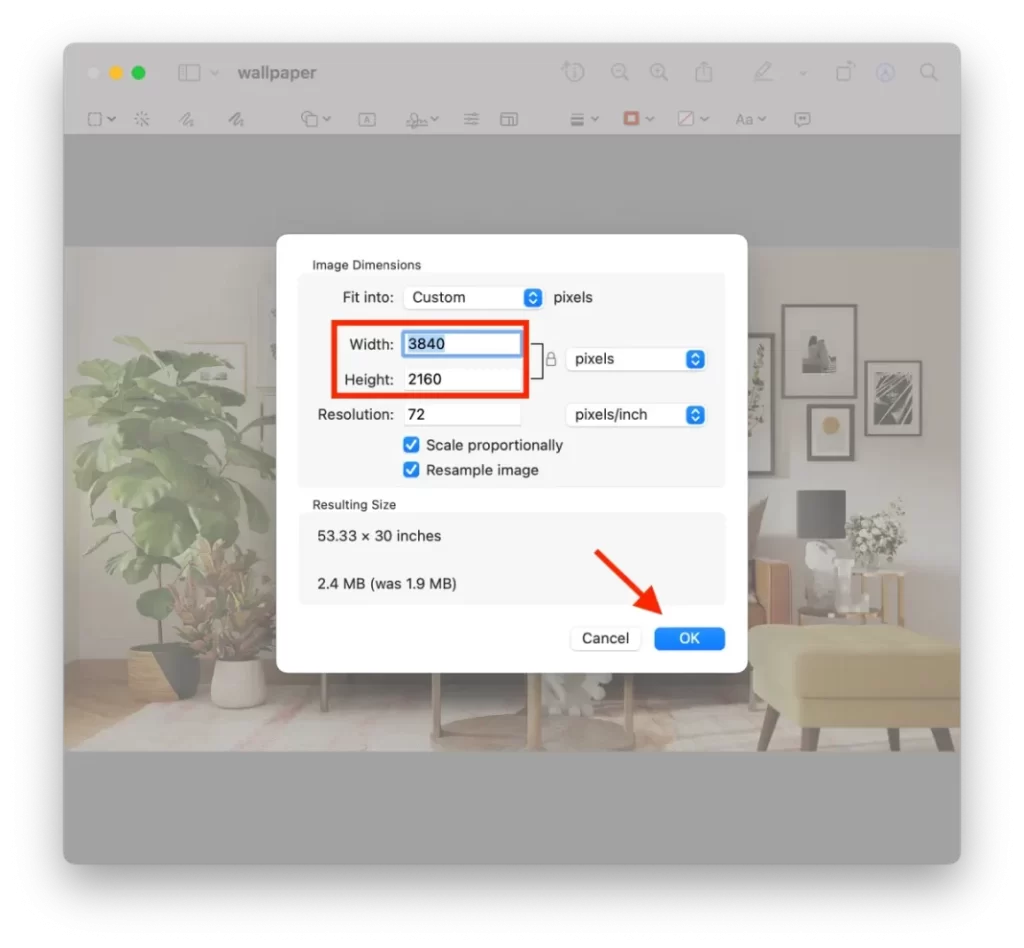Select the rectangular selection tool
The width and height of the screenshot is (1024, 948).
(x=95, y=119)
